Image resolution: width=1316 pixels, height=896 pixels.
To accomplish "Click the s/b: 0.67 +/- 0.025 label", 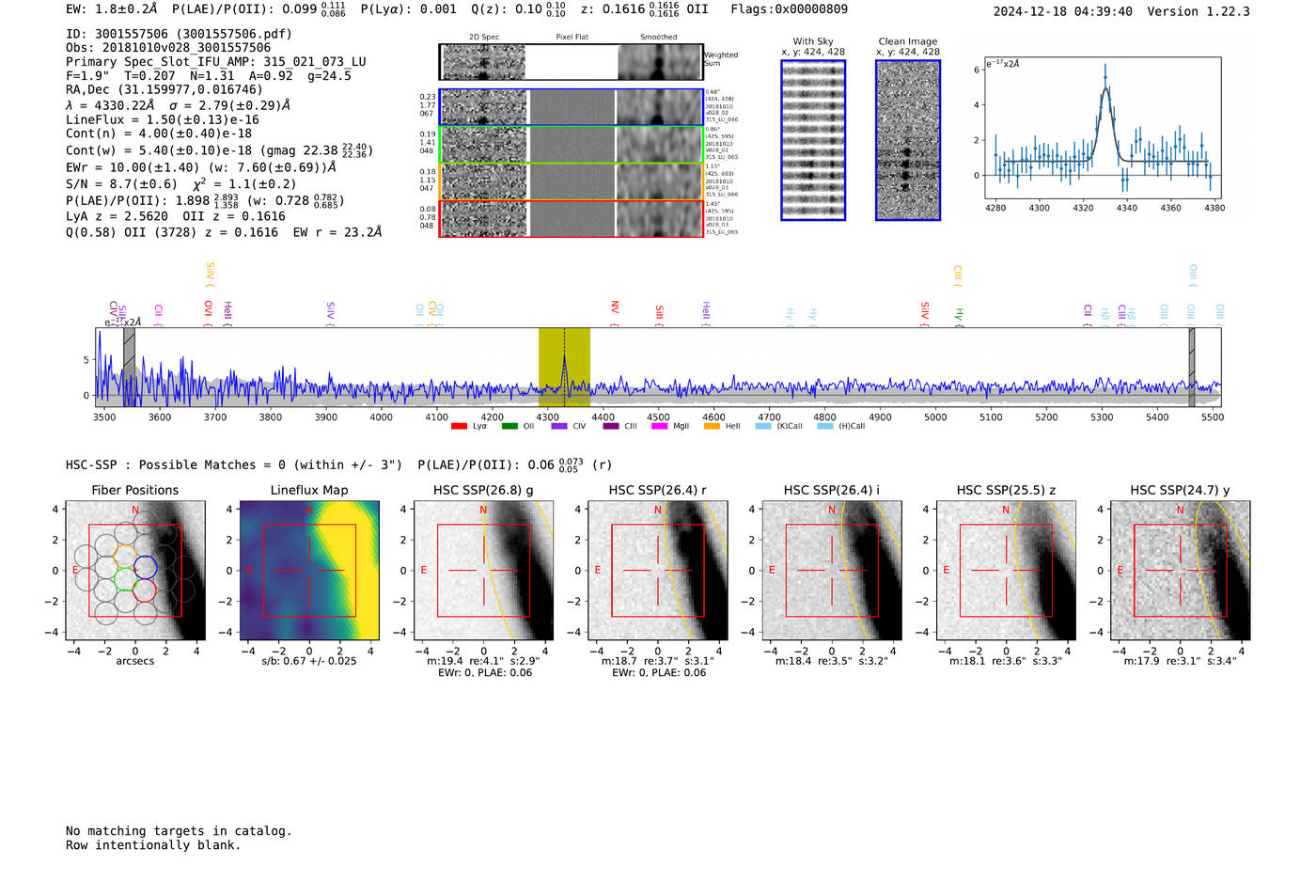I will click(309, 661).
